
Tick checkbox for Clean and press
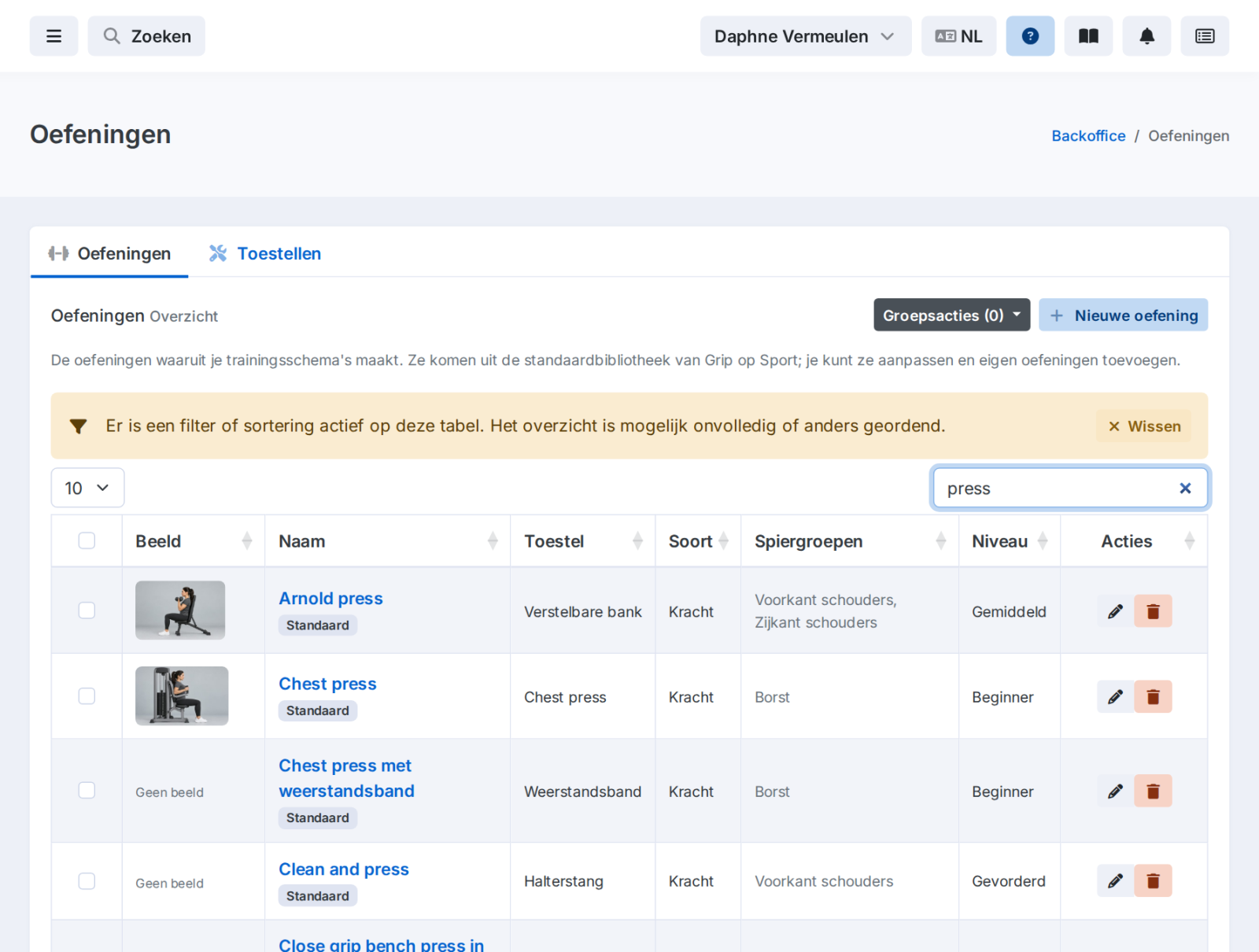coord(87,881)
